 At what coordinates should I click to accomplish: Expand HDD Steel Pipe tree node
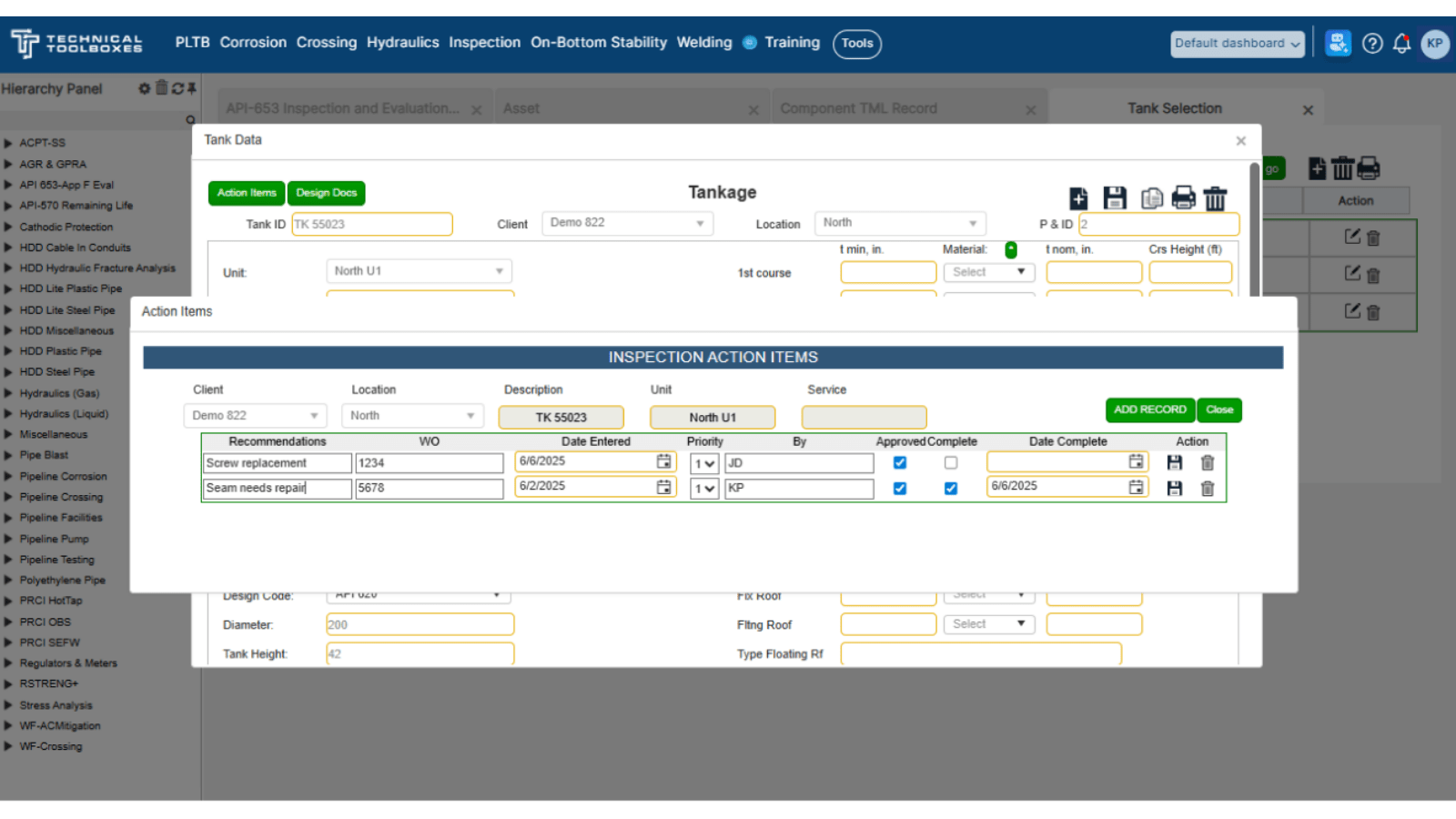pos(8,372)
